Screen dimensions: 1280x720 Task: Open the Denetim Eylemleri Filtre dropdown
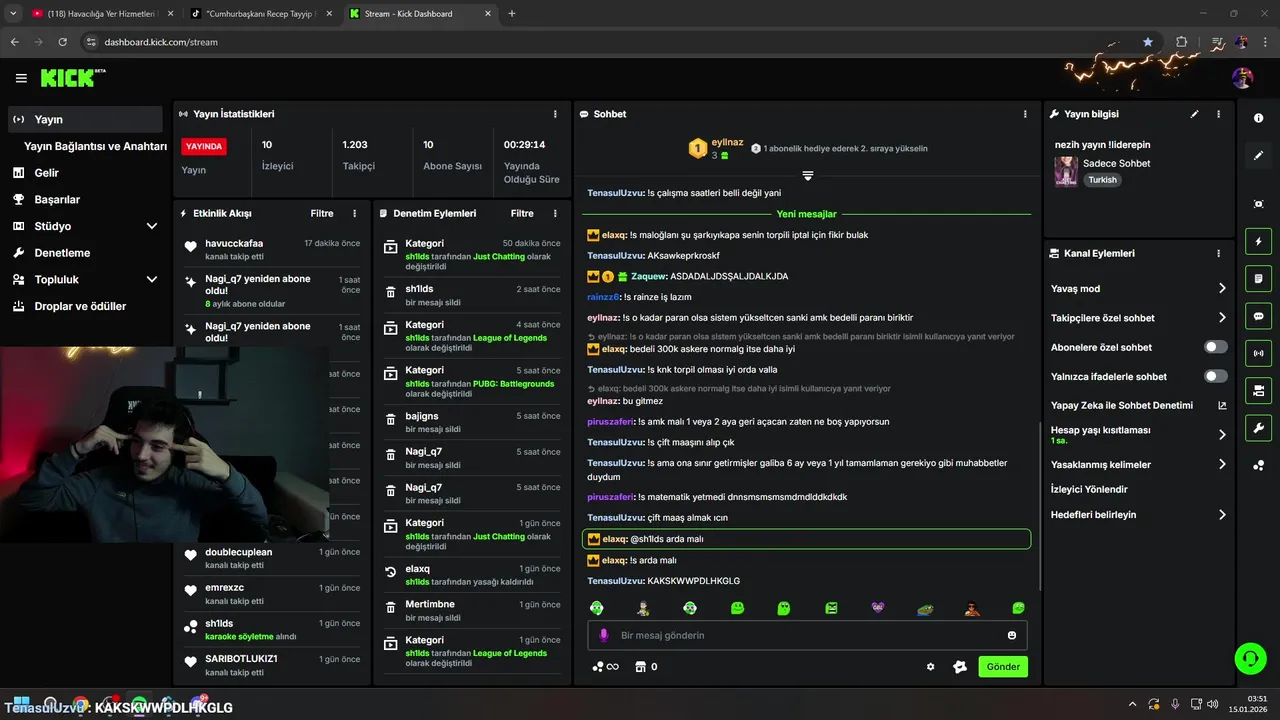(522, 213)
